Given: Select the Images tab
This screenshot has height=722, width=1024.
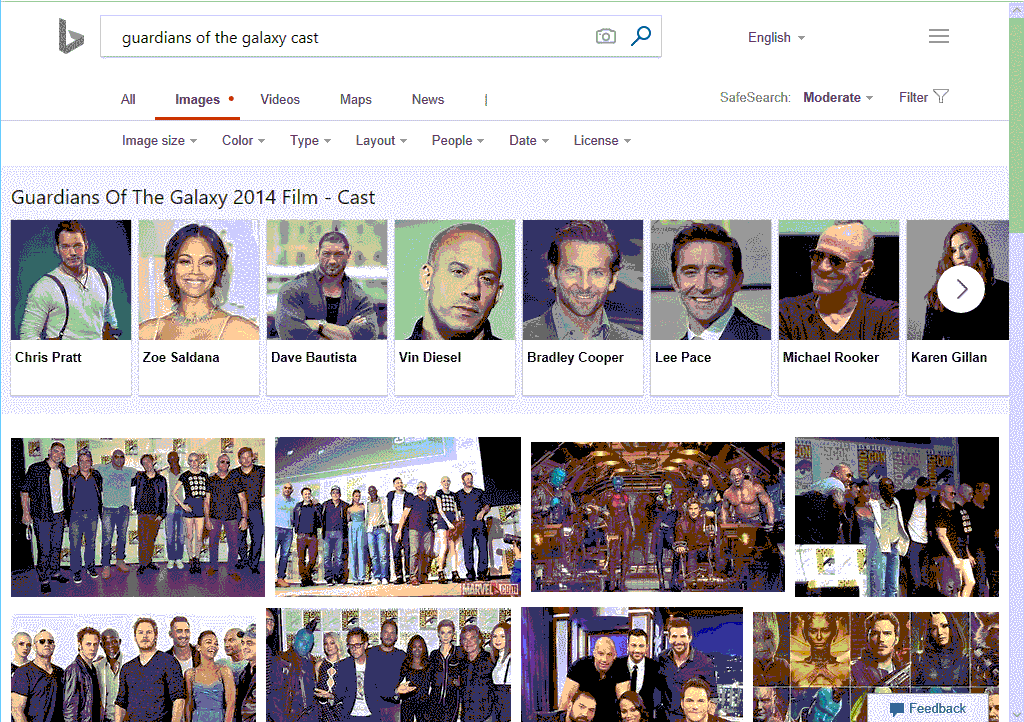Looking at the screenshot, I should point(197,99).
